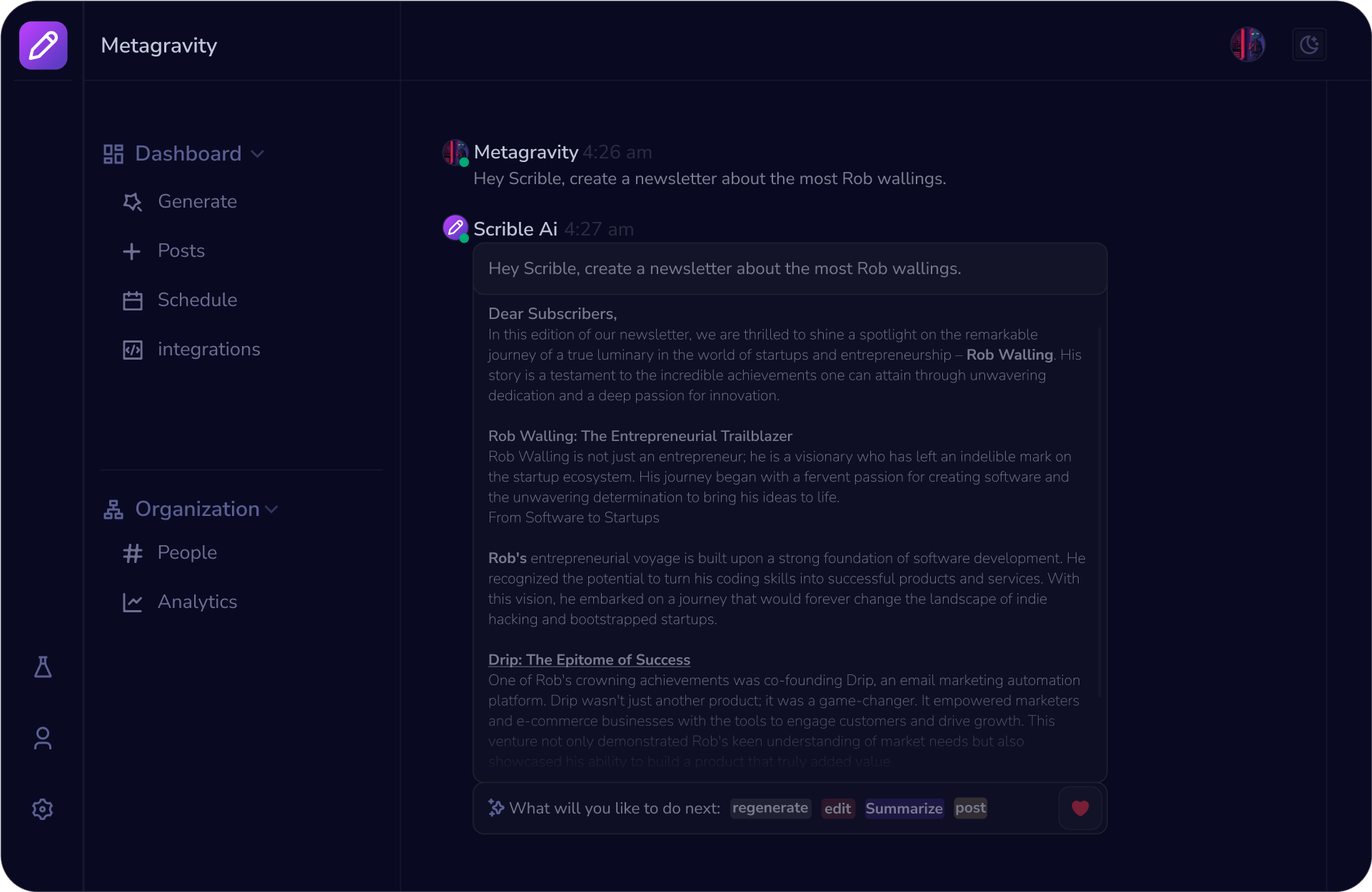The width and height of the screenshot is (1372, 892).
Task: Open the Posts menu item
Action: [x=181, y=250]
